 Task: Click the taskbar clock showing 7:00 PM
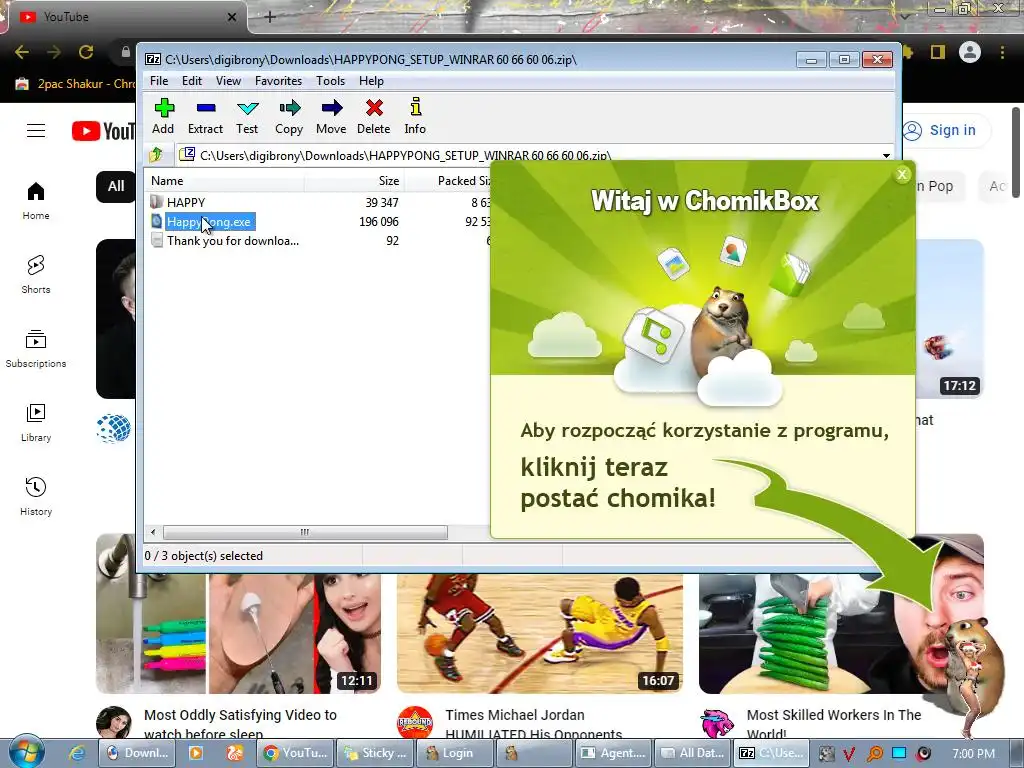pos(974,754)
